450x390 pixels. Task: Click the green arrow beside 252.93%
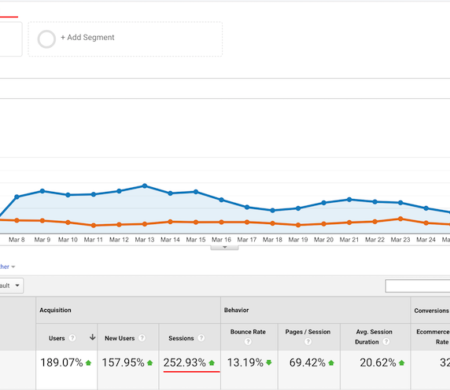point(212,363)
